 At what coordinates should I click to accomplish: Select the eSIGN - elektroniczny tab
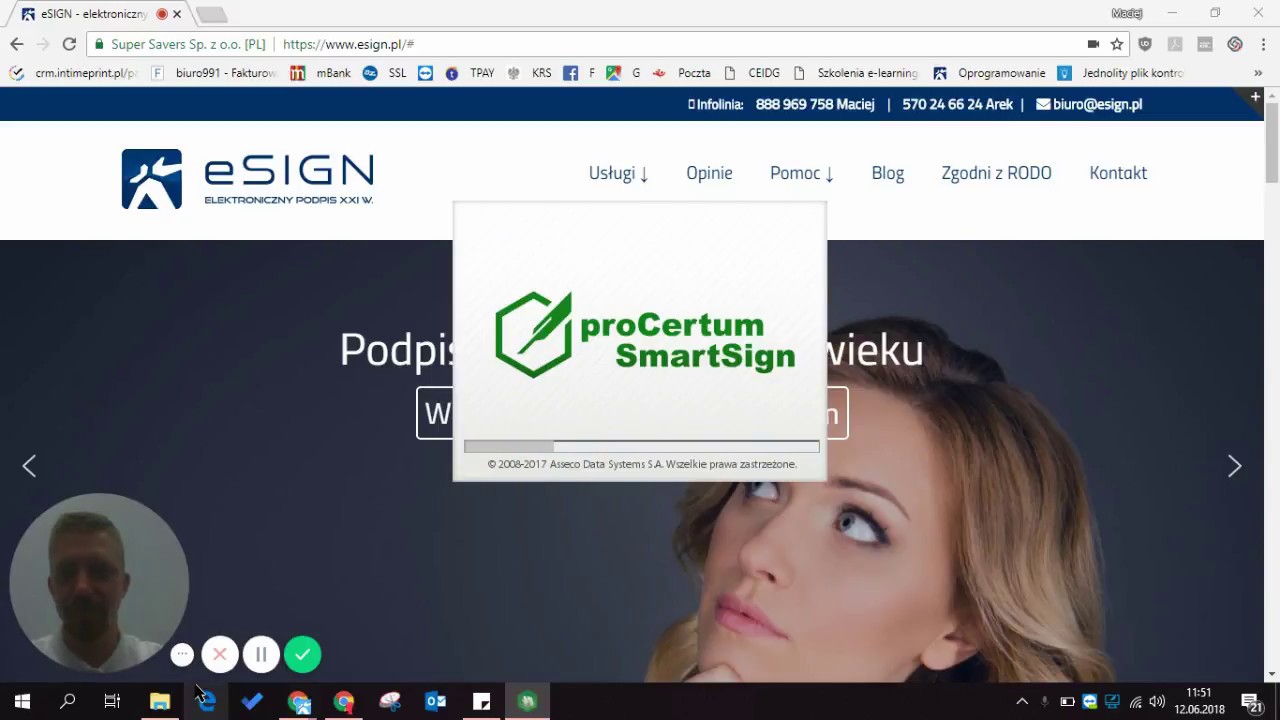[x=95, y=14]
